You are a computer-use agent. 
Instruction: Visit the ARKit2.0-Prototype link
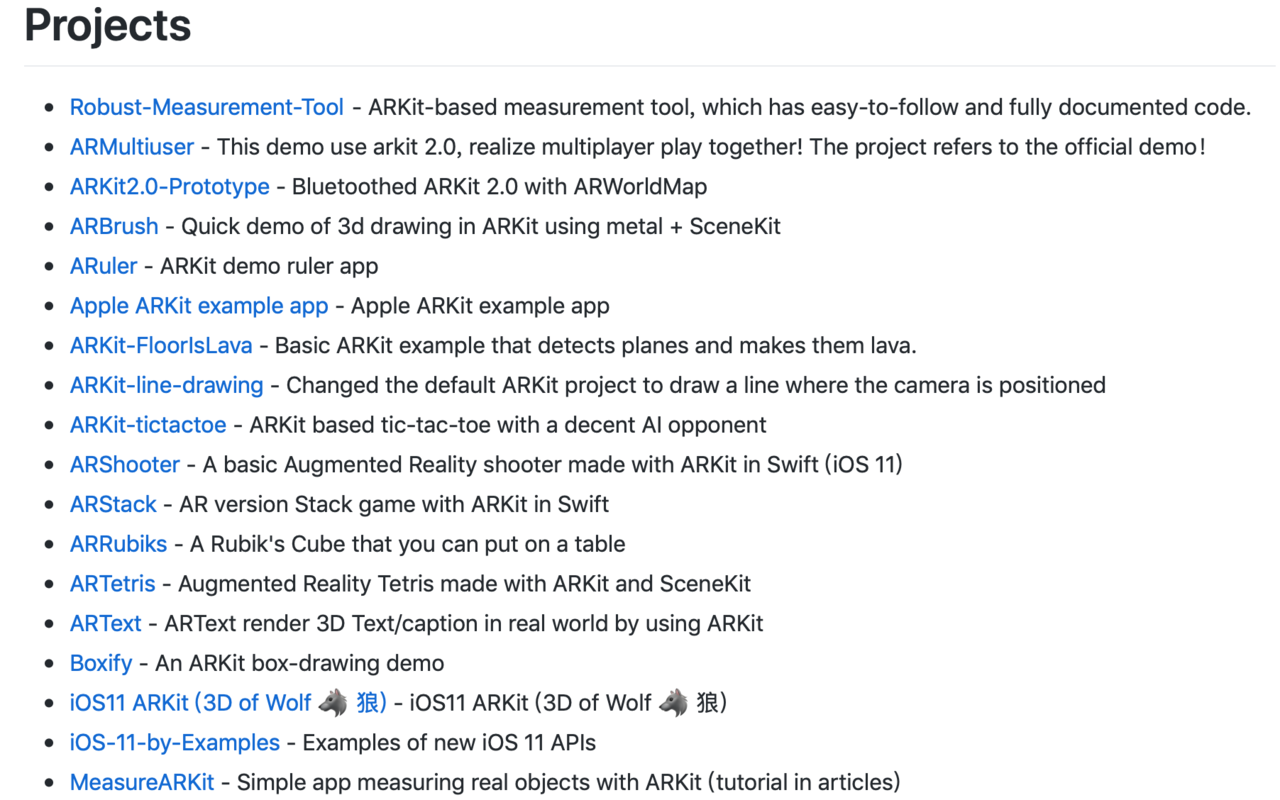point(170,187)
